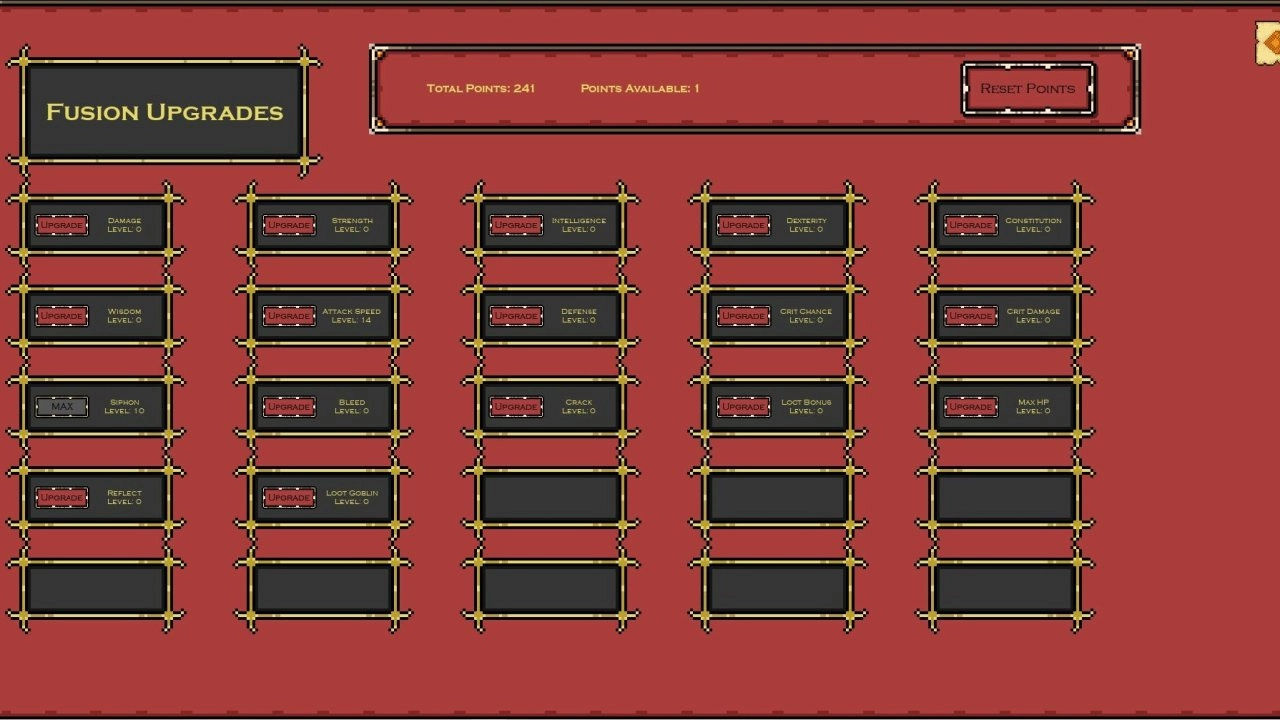The height and width of the screenshot is (720, 1280).
Task: Upgrade the Loot Bonus stat
Action: 743,407
